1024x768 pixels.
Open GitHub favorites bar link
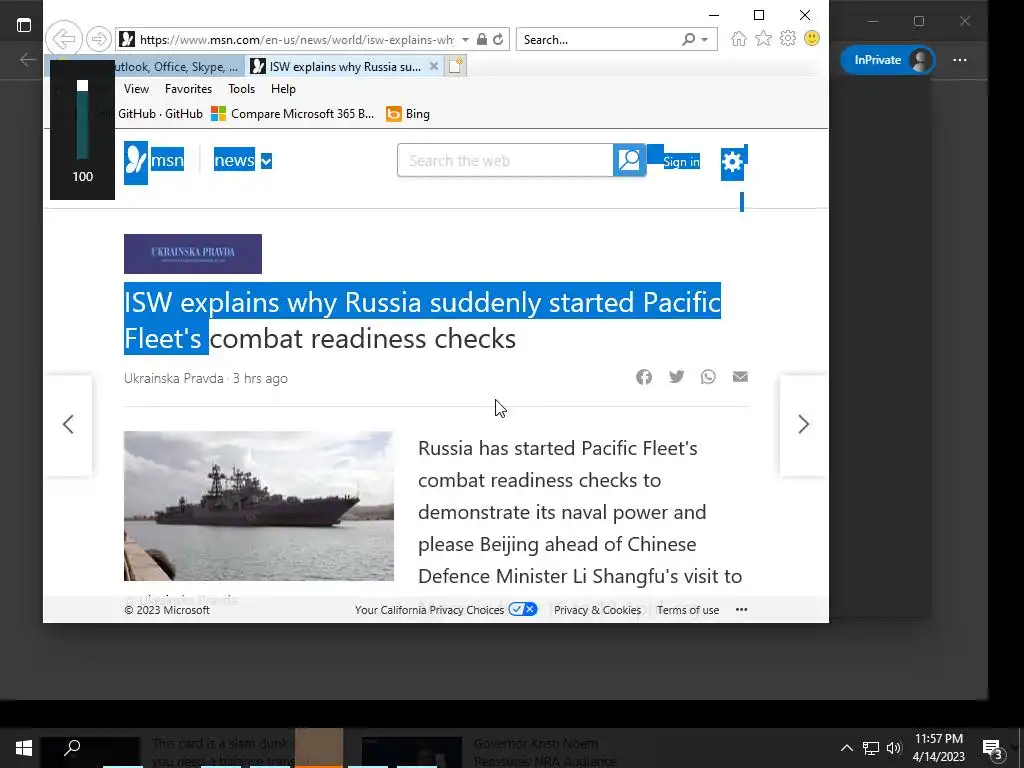coord(160,114)
